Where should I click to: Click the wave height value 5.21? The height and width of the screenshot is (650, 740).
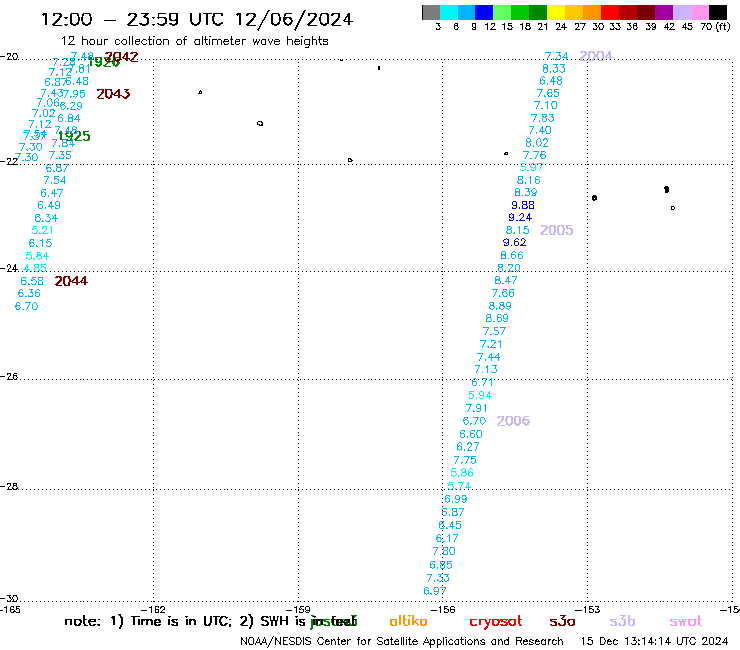point(42,230)
